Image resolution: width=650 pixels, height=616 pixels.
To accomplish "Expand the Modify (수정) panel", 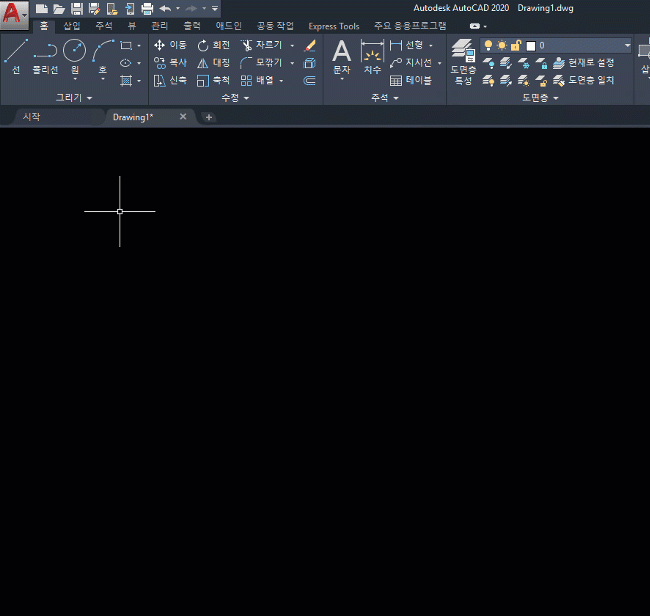I will (x=235, y=98).
